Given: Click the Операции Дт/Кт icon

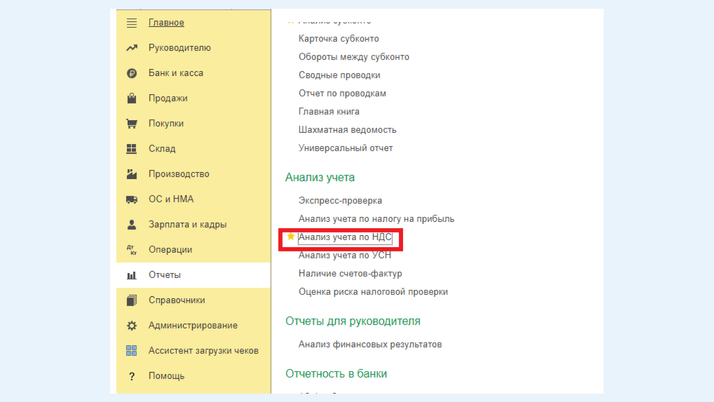Looking at the screenshot, I should 132,250.
